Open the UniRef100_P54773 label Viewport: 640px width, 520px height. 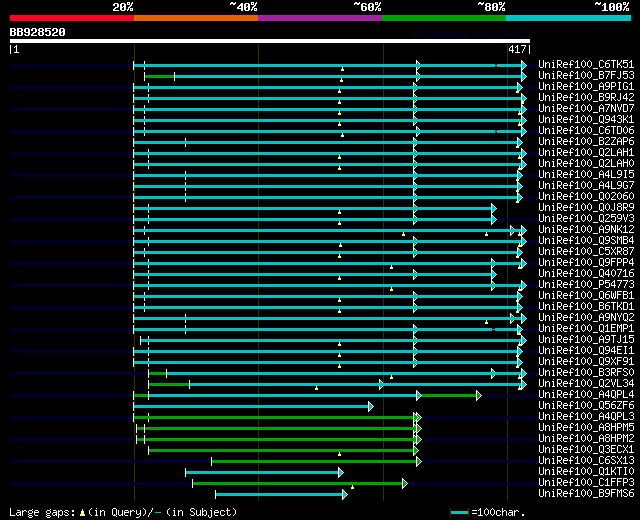tap(586, 285)
